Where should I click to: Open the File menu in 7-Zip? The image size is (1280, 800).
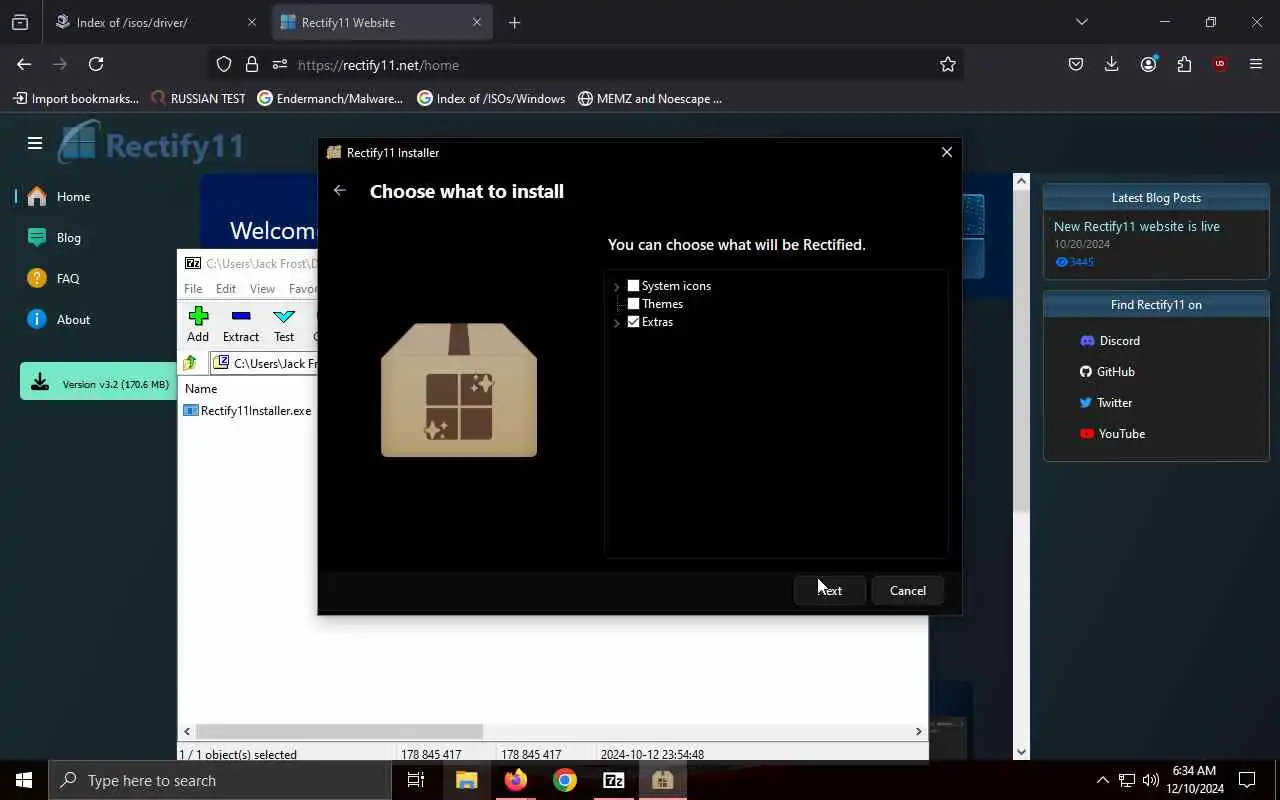[x=193, y=289]
